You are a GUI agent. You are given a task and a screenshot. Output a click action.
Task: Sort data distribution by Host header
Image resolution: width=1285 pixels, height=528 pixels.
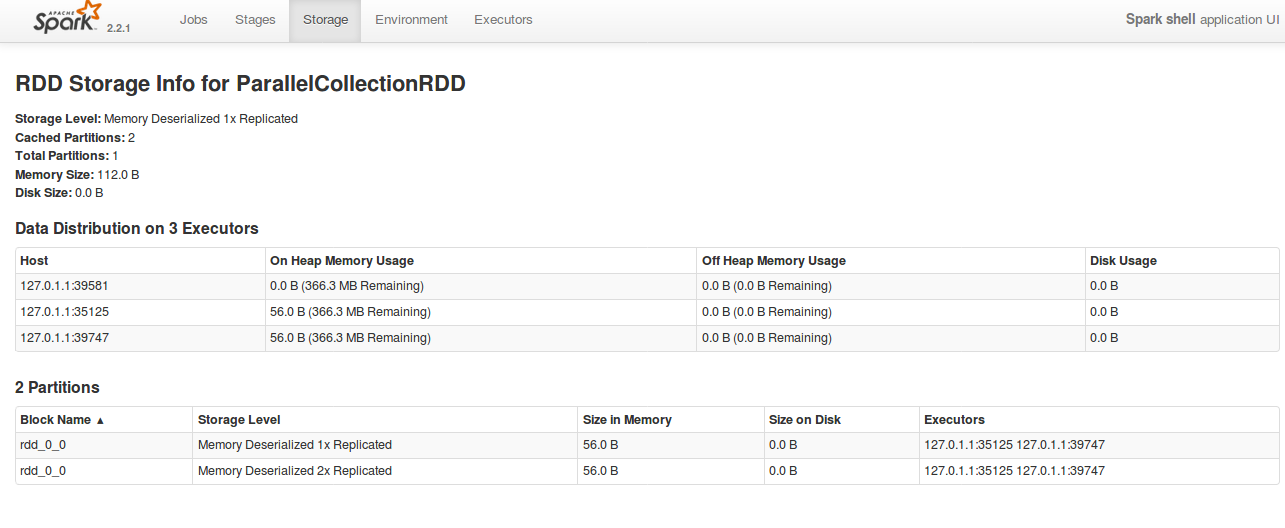tap(34, 261)
